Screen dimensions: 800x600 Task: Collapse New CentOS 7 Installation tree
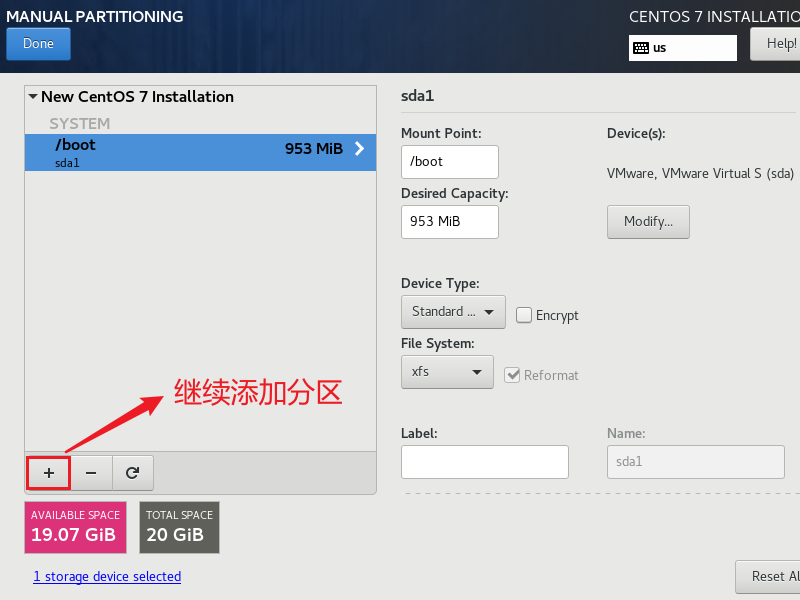[x=33, y=96]
